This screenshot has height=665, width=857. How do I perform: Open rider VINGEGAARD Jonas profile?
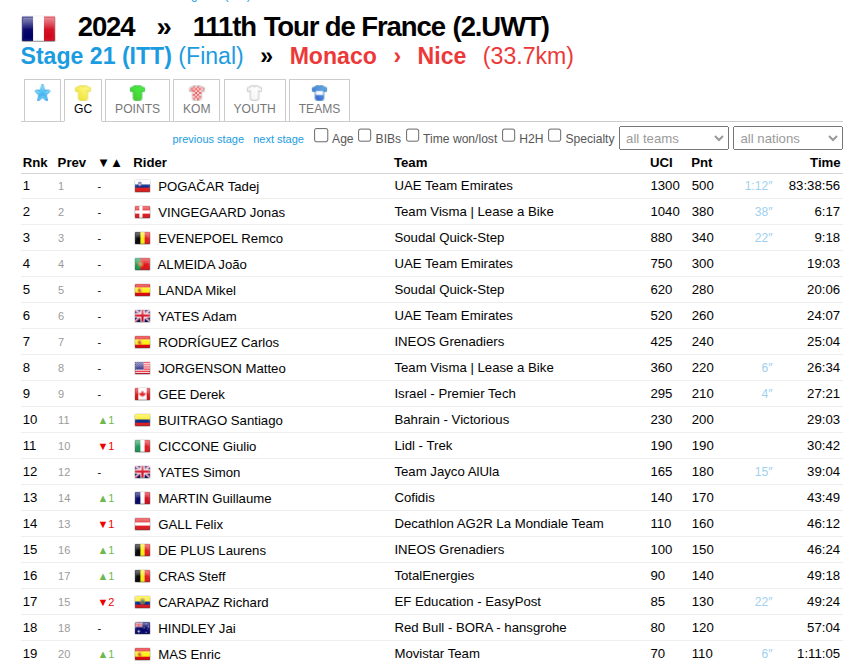221,213
